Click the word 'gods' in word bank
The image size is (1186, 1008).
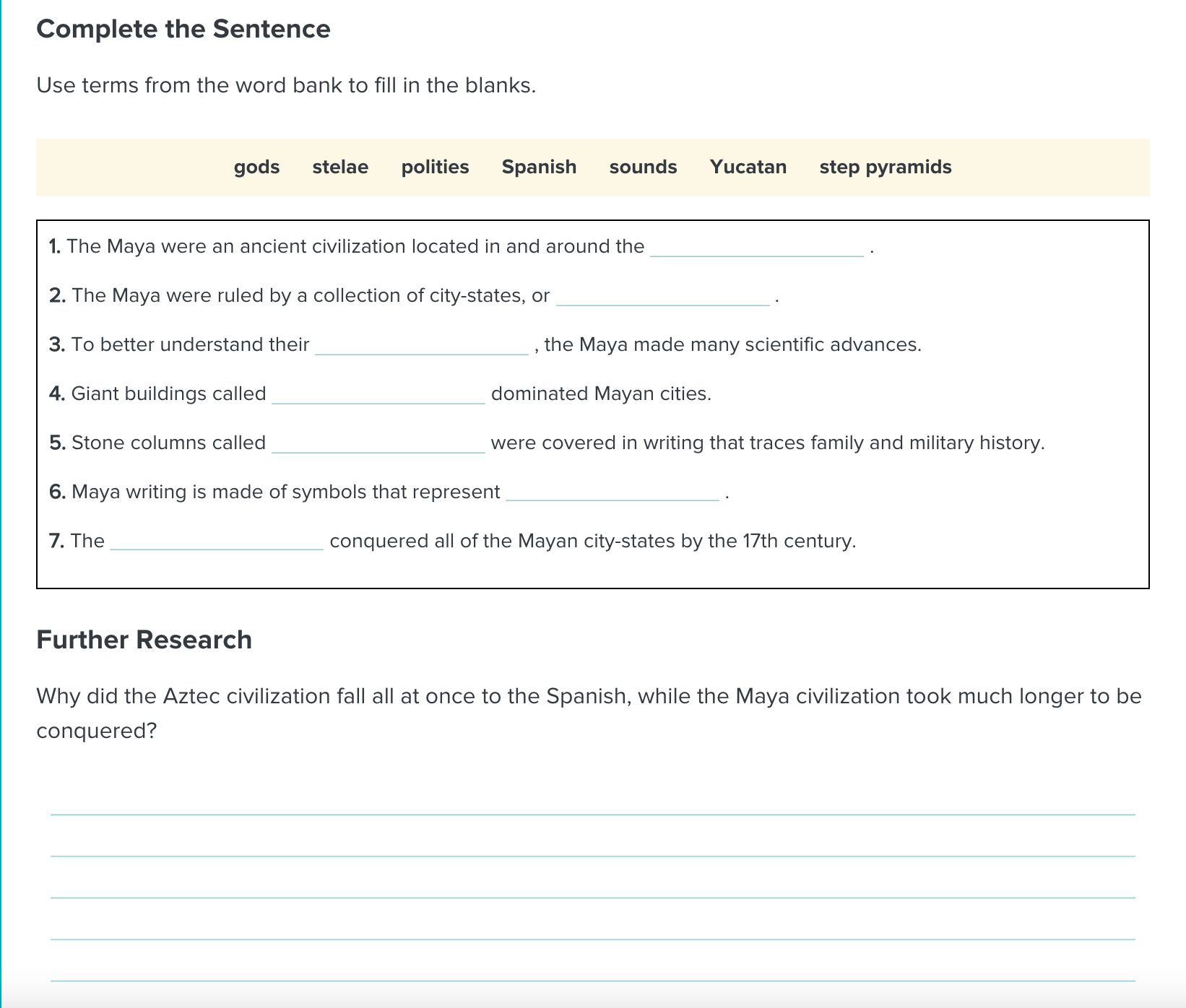(x=256, y=167)
